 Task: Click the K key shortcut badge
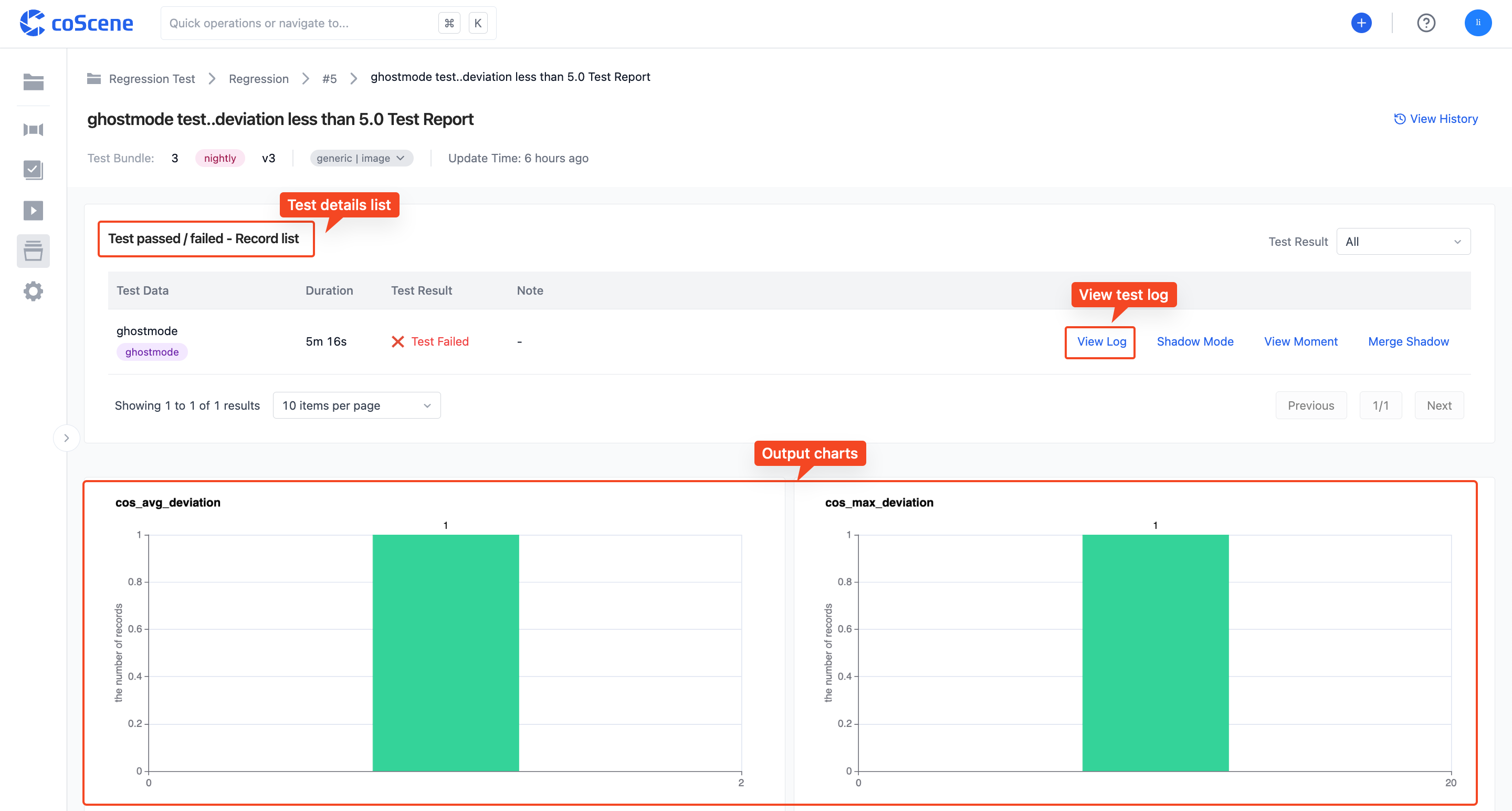(478, 23)
